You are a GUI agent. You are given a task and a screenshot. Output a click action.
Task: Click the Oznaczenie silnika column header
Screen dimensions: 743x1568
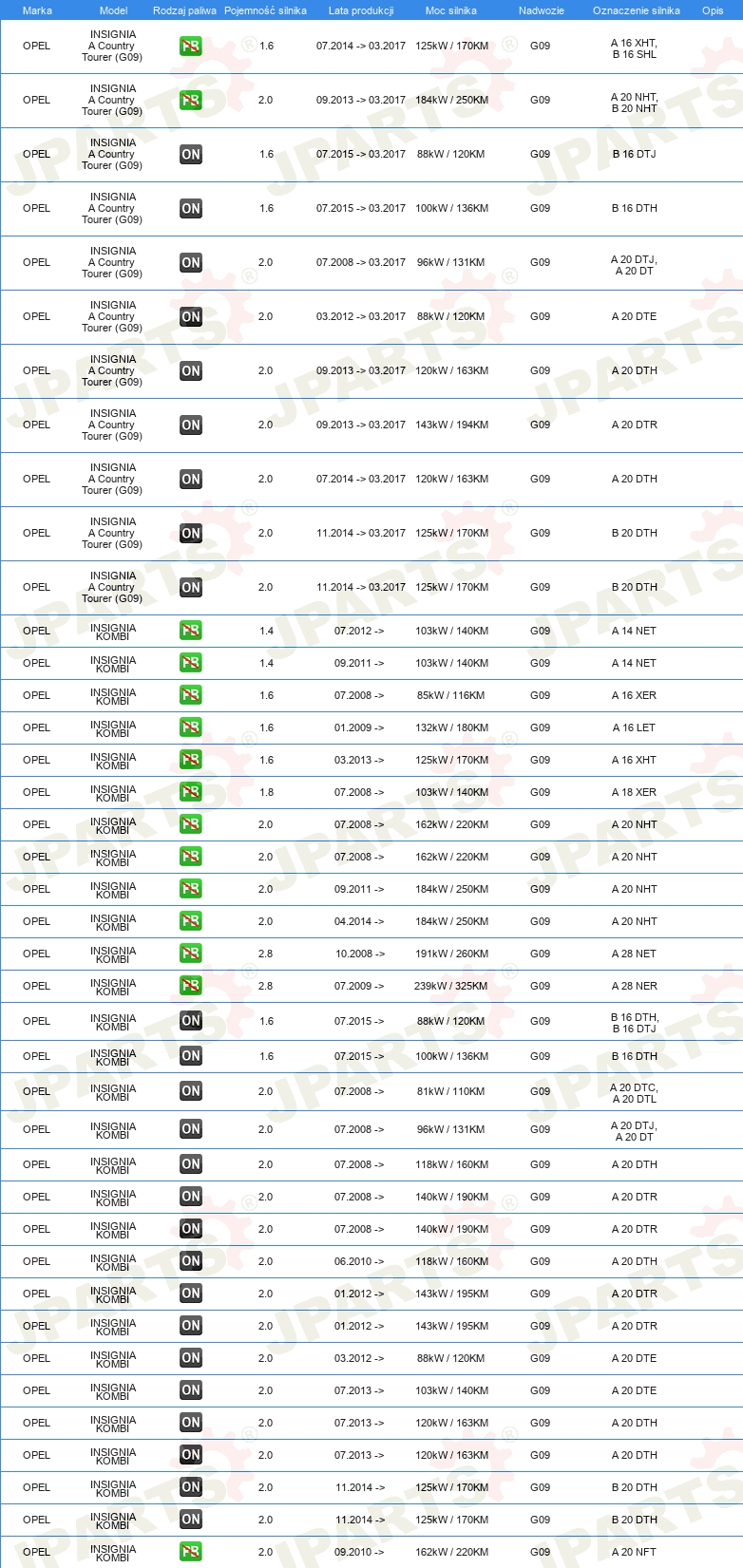(x=636, y=10)
